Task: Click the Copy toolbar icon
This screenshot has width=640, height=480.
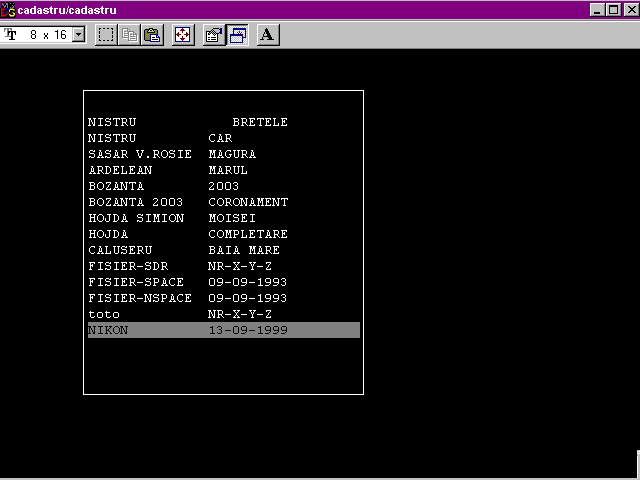Action: pos(129,35)
